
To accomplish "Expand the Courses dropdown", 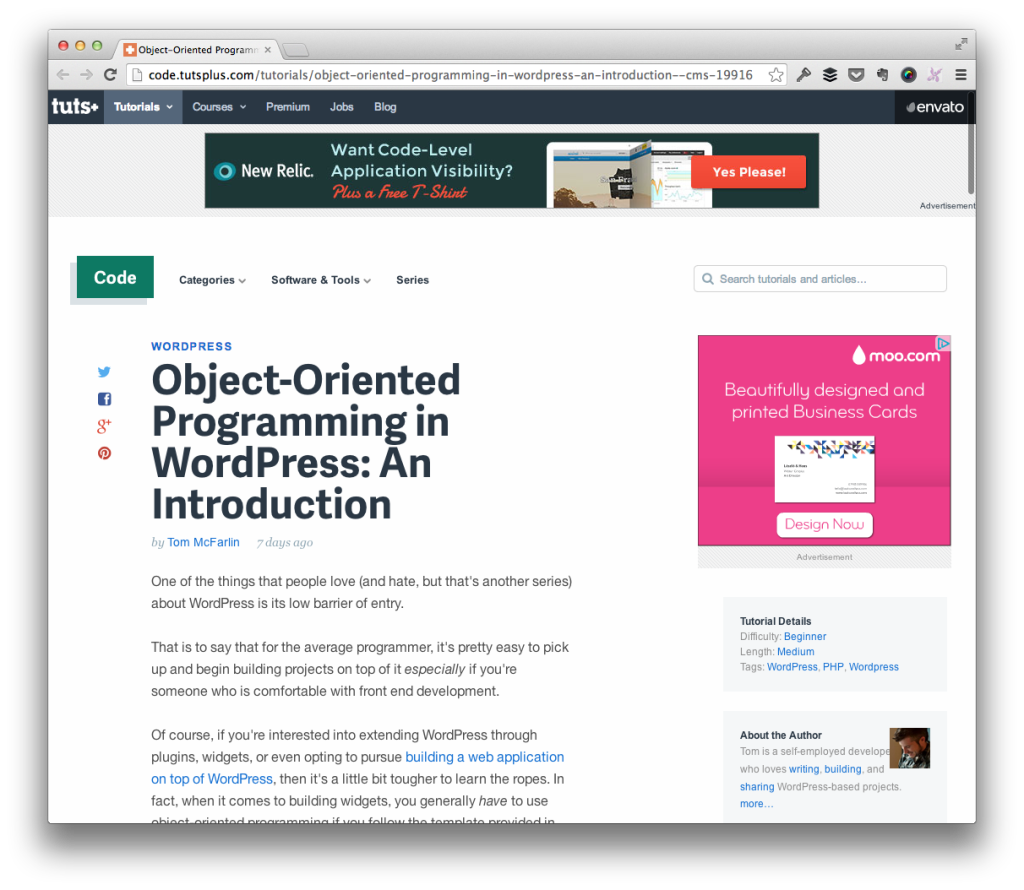I will (219, 107).
